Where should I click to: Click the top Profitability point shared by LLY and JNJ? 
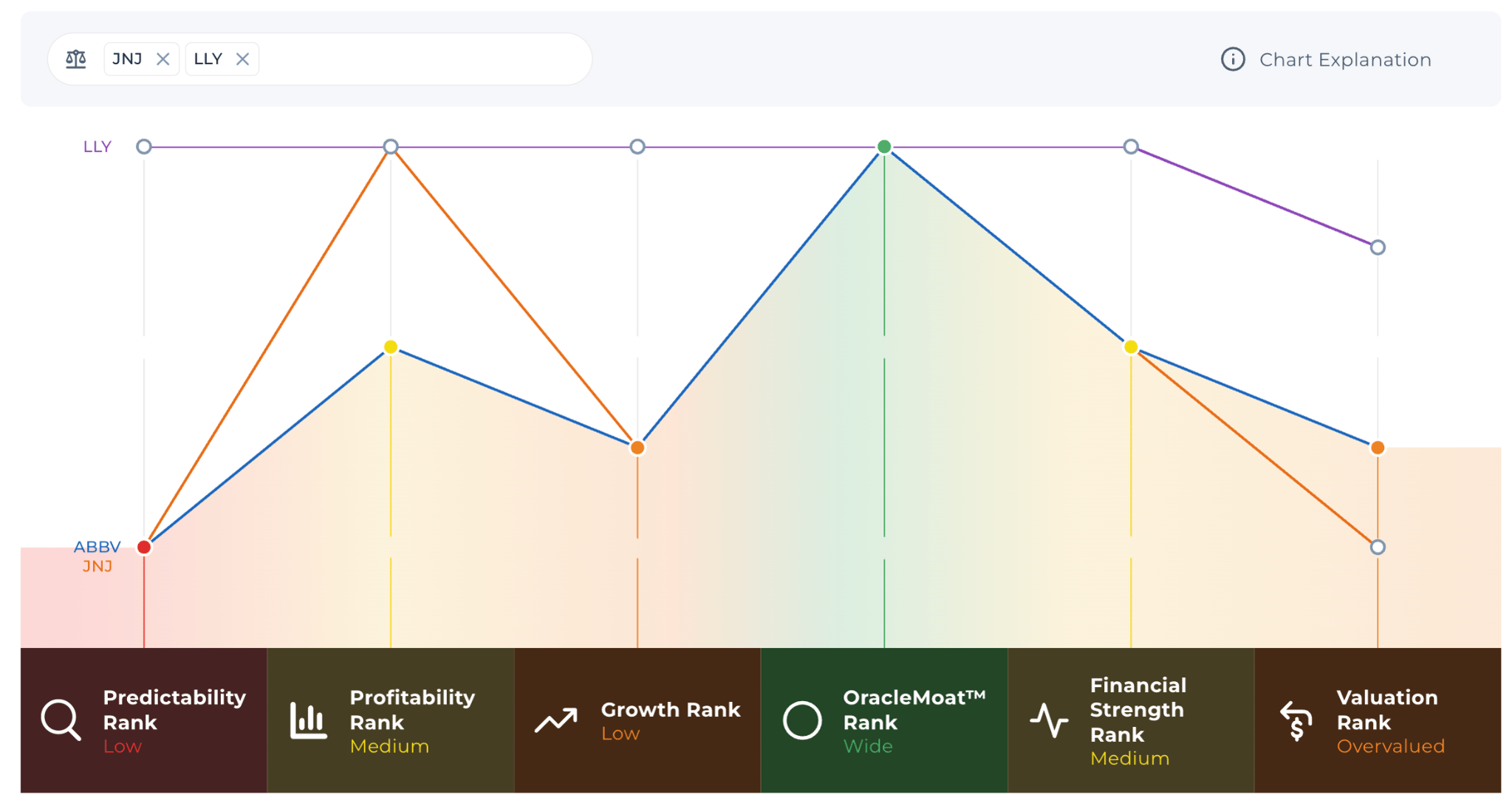click(391, 147)
